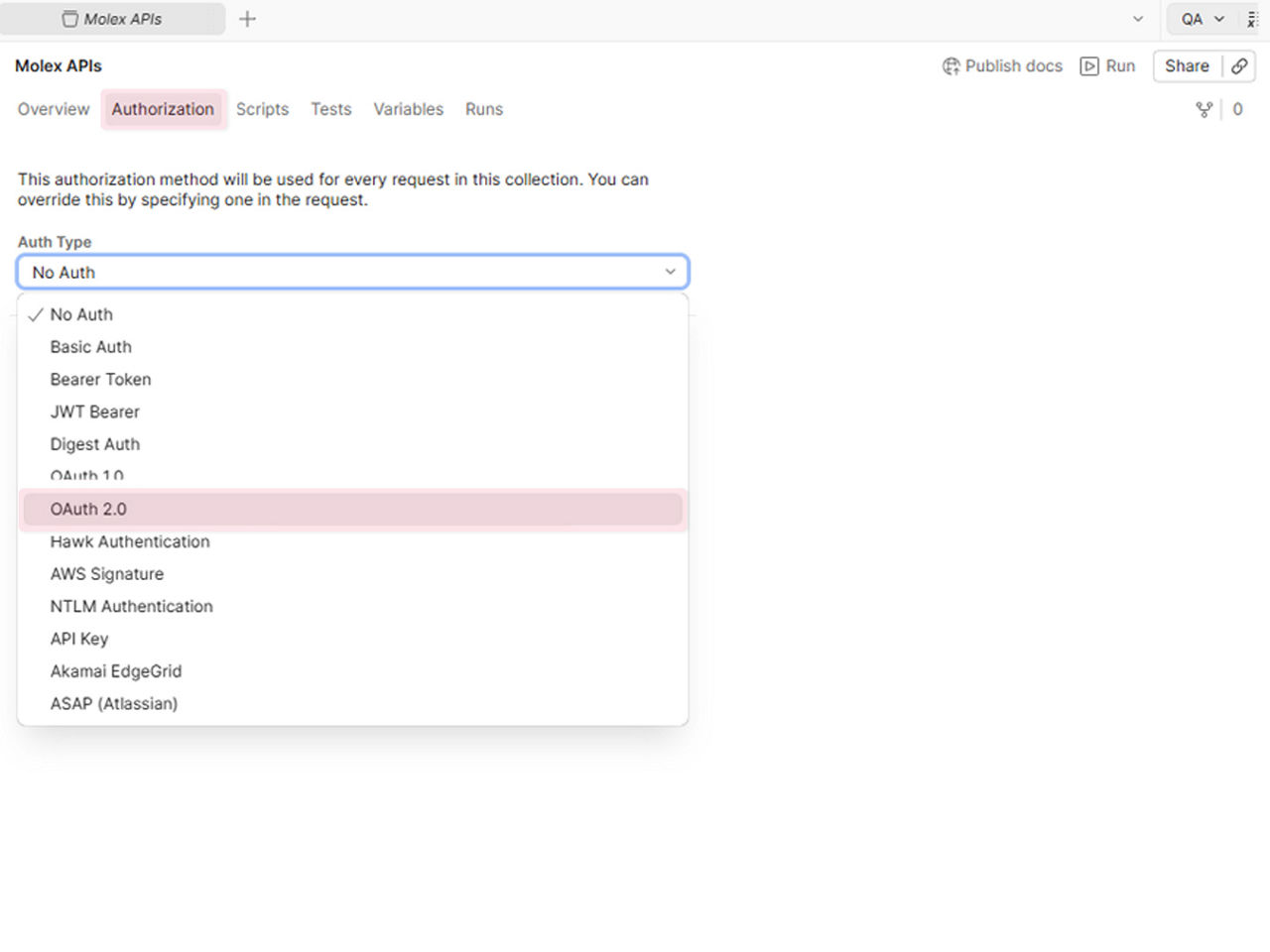Select AWS Signature option
This screenshot has height=952, width=1270.
tap(353, 574)
